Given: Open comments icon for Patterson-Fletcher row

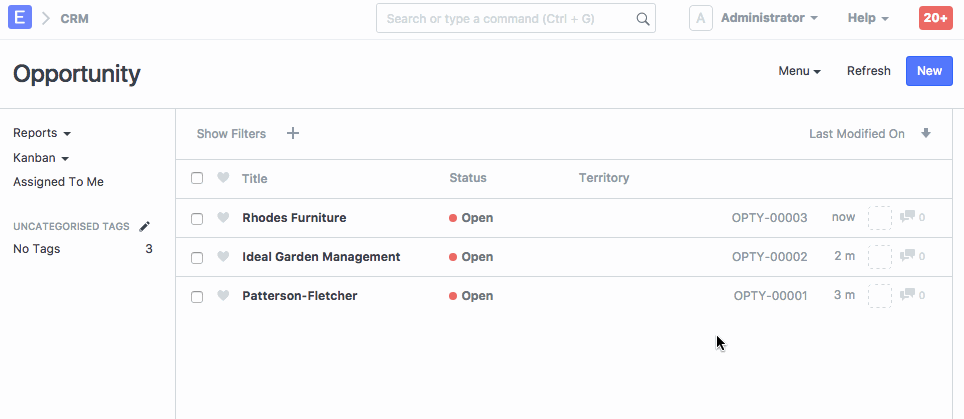Looking at the screenshot, I should point(908,296).
